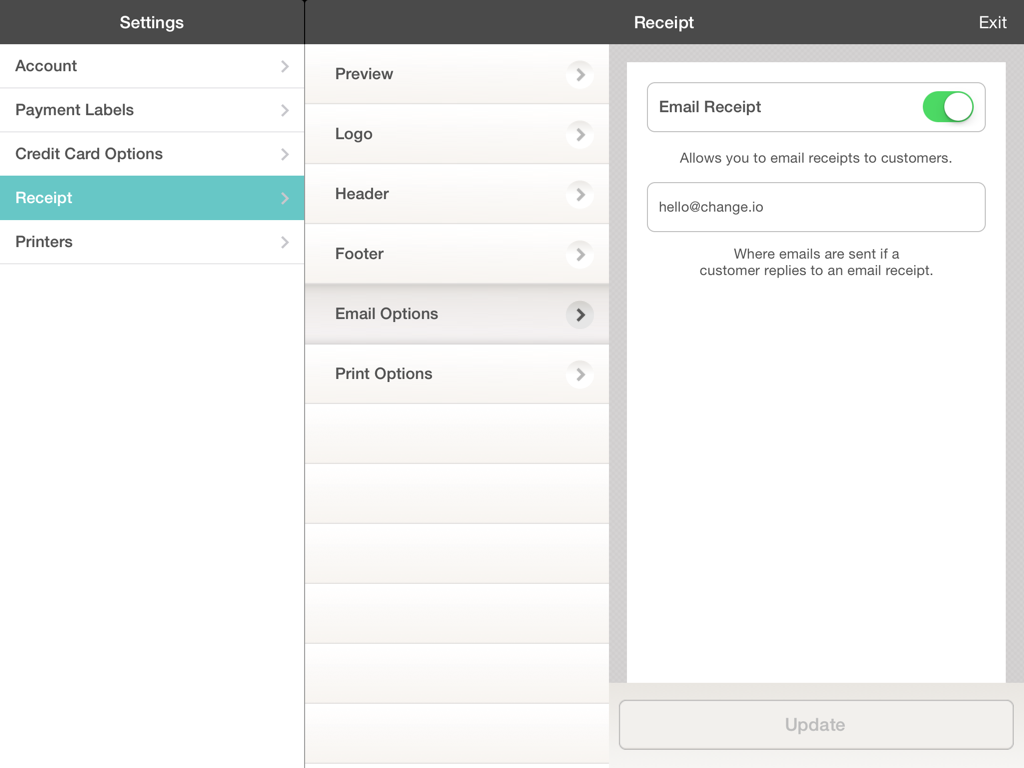
Task: Click the round arrow icon beside Email Options
Action: [x=580, y=315]
